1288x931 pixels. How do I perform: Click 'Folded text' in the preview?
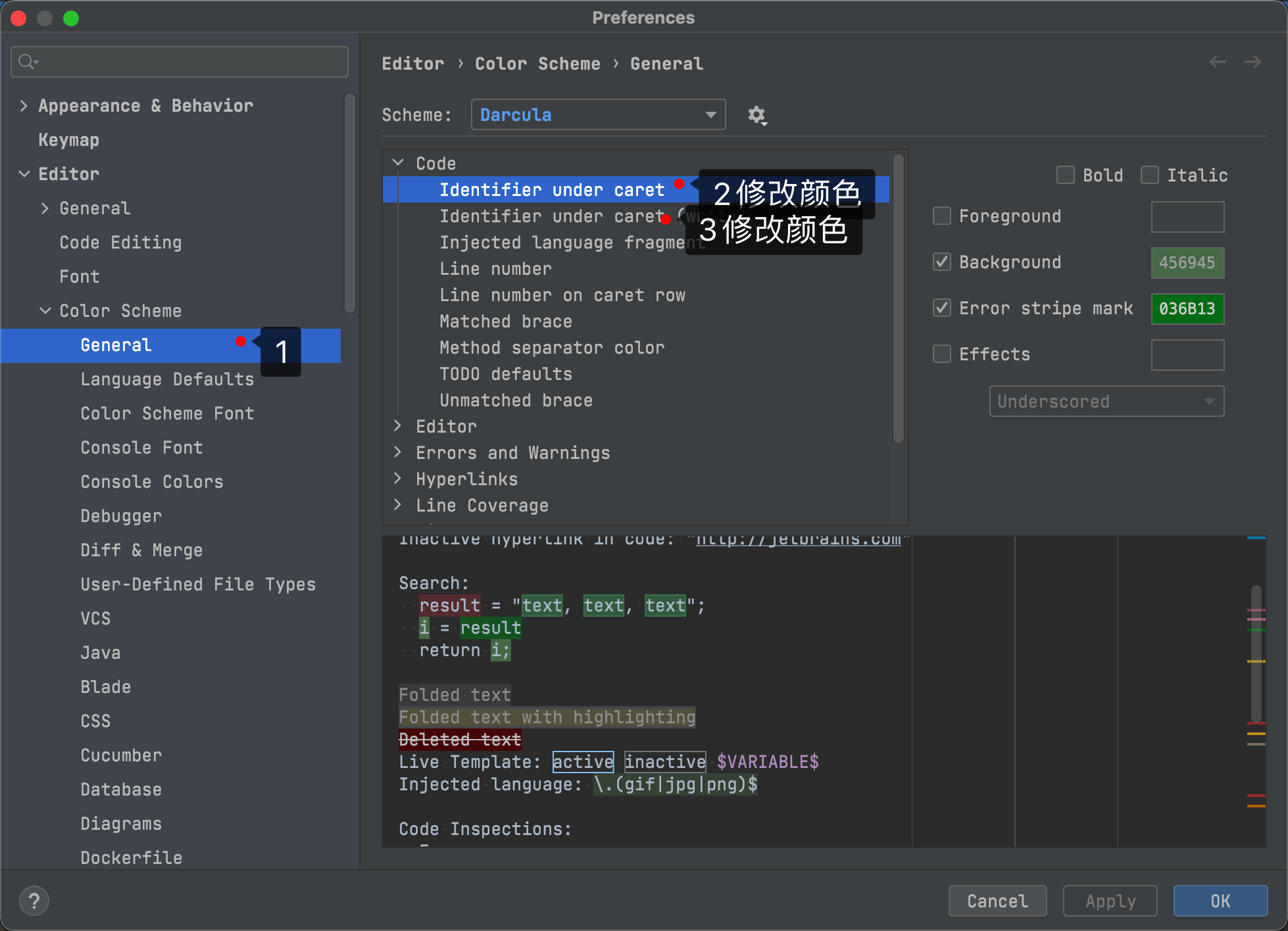[x=455, y=695]
